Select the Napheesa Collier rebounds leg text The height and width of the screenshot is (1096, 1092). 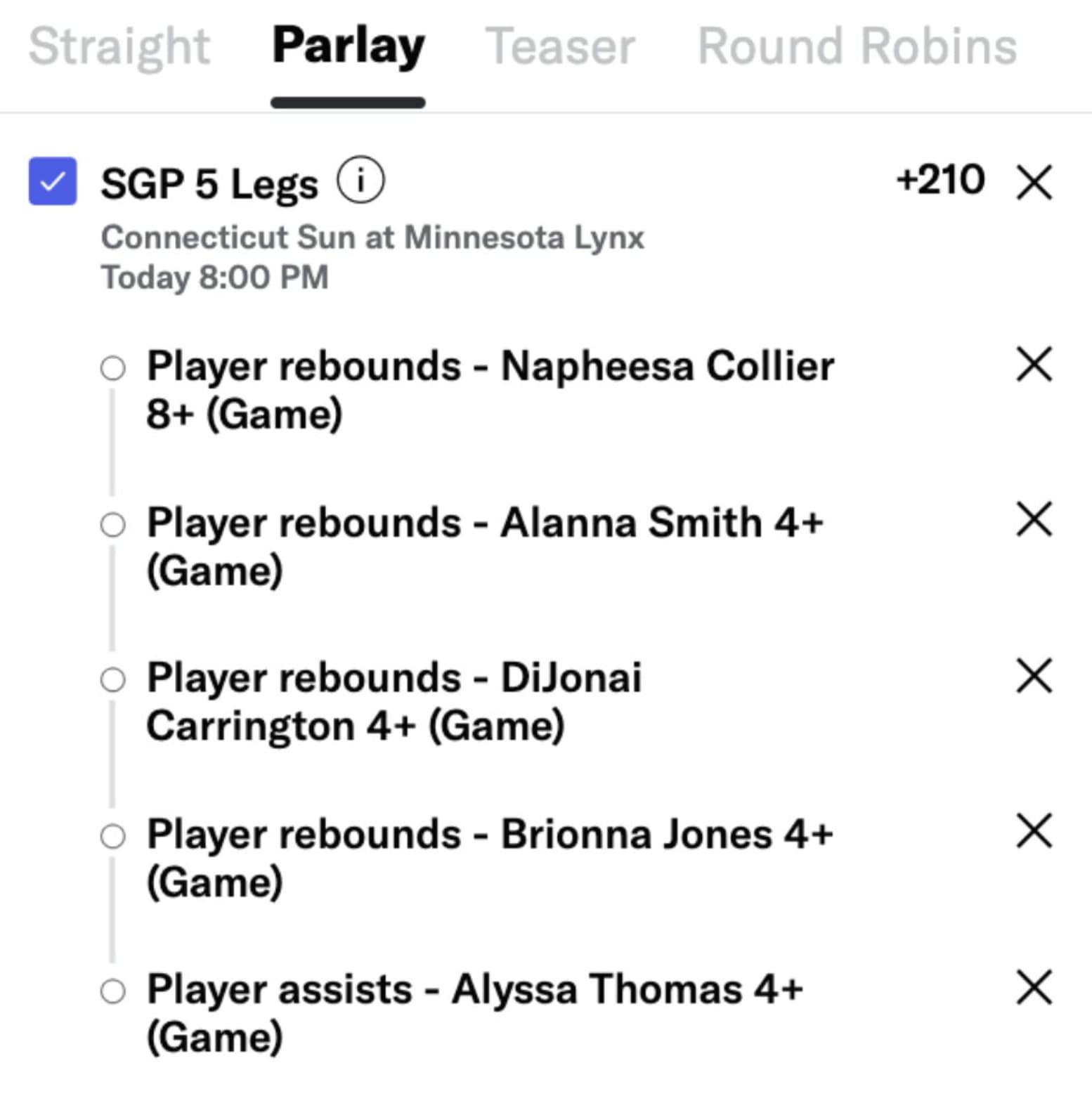click(490, 389)
